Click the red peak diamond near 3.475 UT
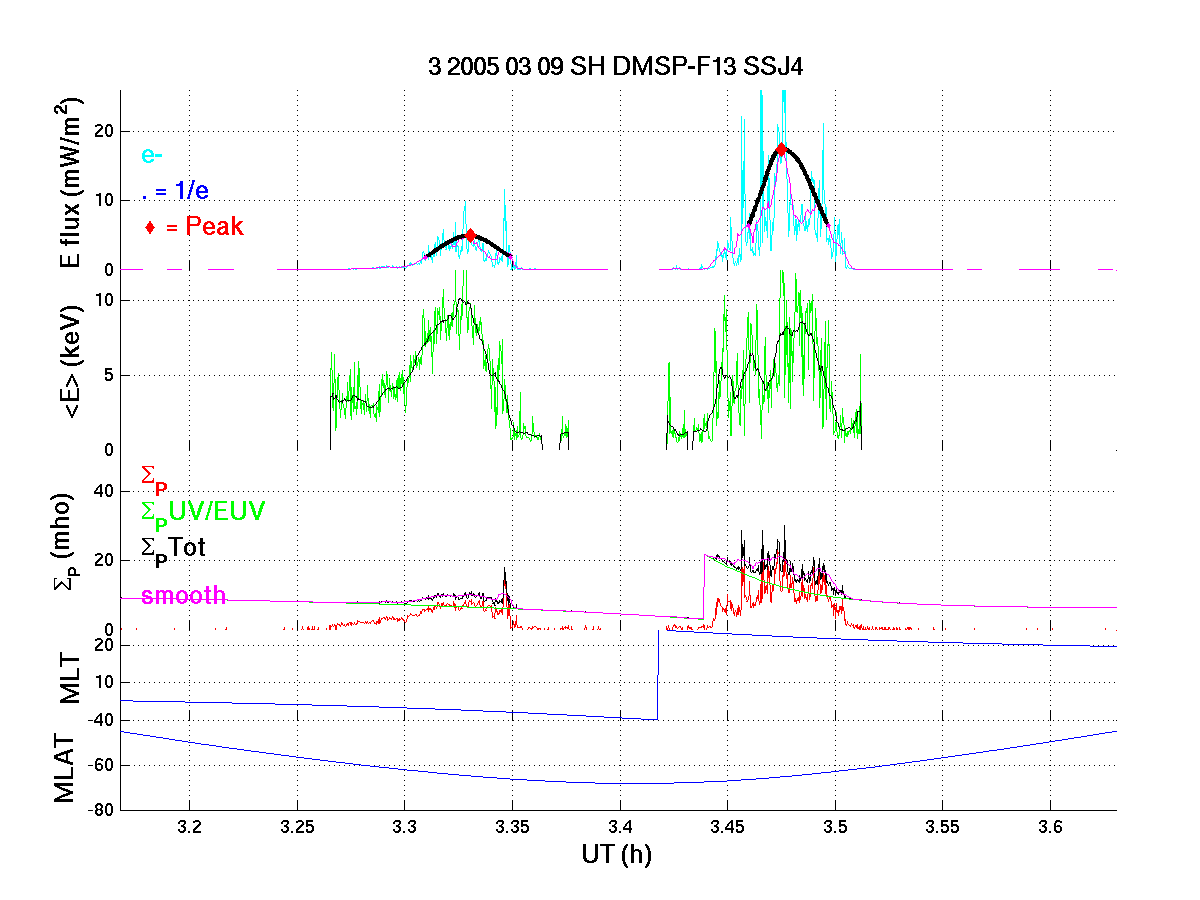Image resolution: width=1200 pixels, height=900 pixels. [781, 148]
